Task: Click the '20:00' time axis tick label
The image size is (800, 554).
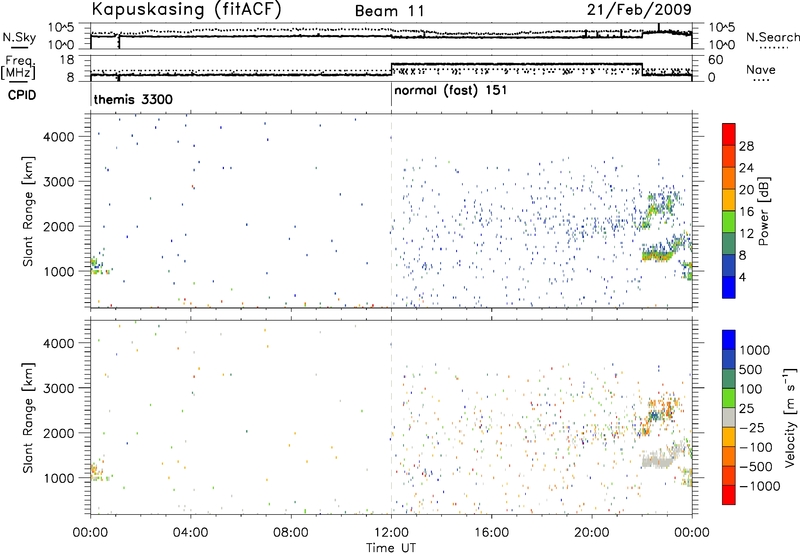Action: (592, 533)
